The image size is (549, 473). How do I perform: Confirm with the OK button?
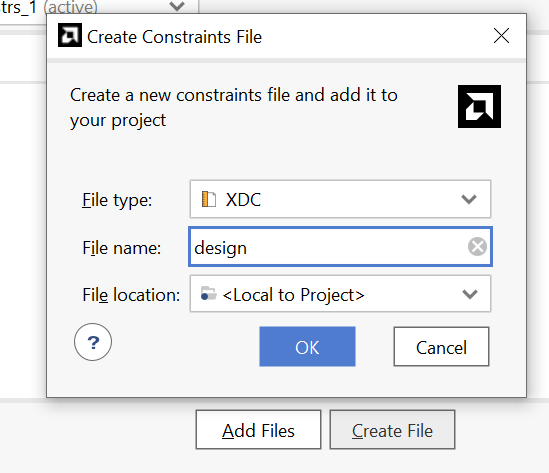[307, 347]
